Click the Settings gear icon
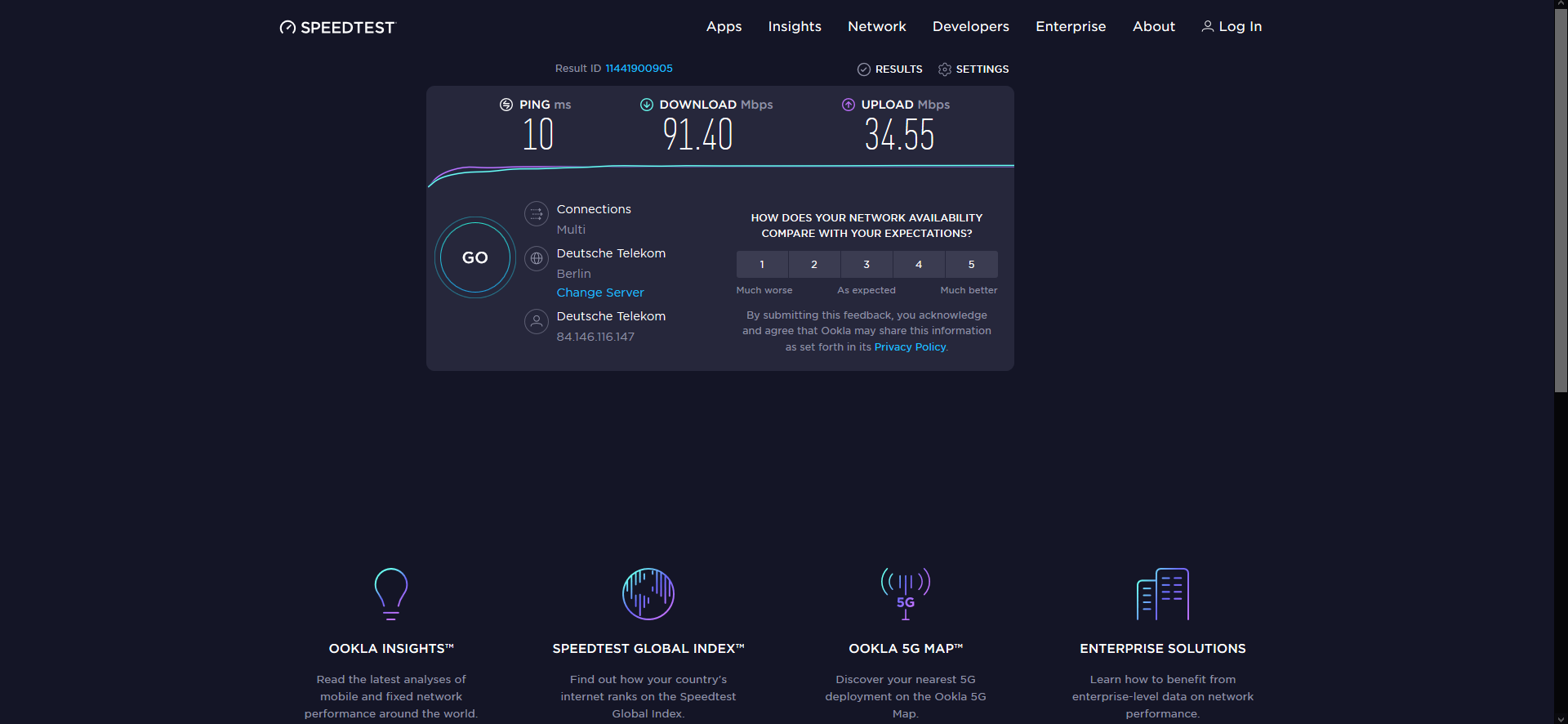Screen dimensions: 1568x724 point(945,69)
